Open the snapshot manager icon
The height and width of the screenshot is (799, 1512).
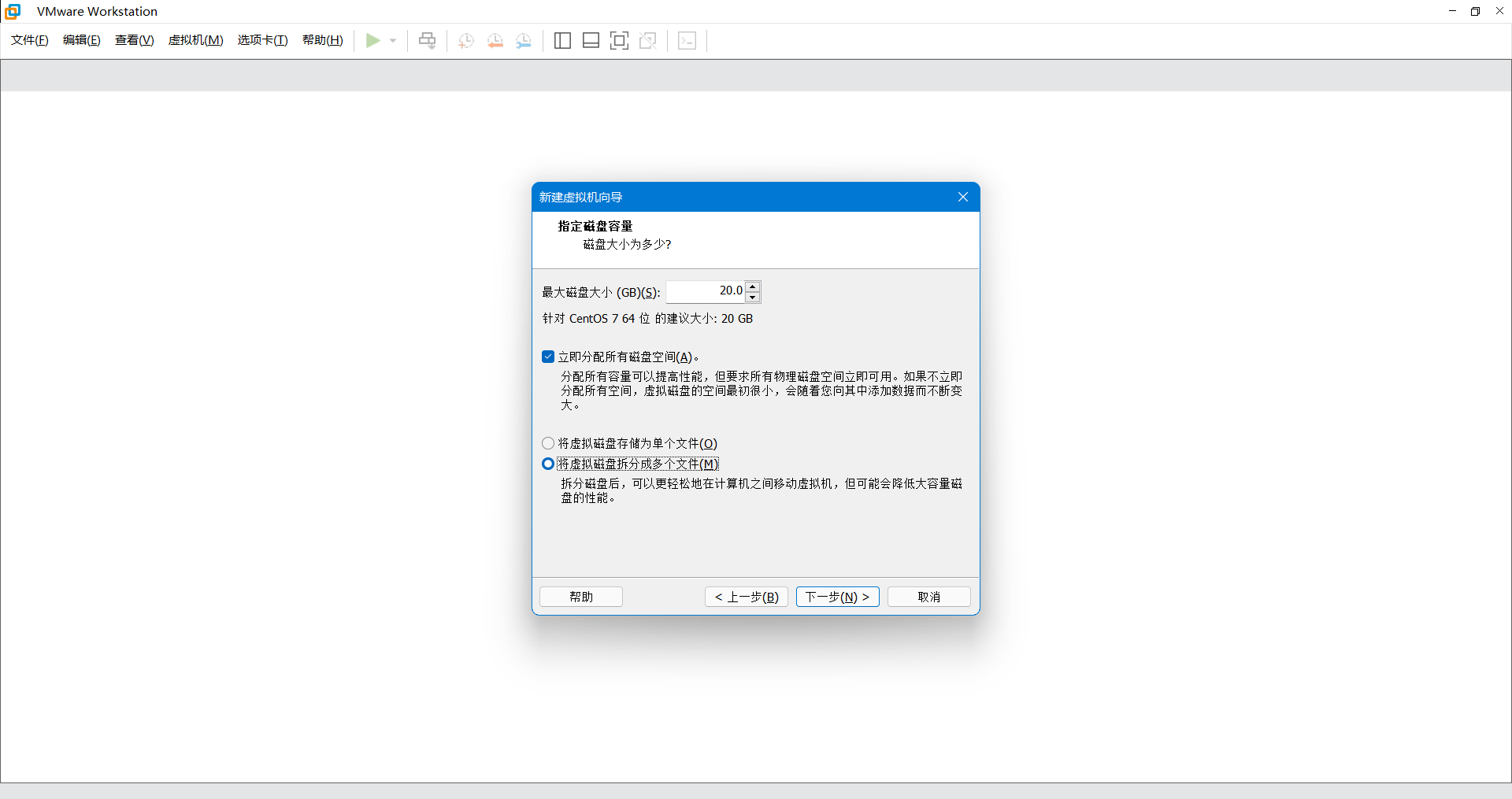point(524,40)
